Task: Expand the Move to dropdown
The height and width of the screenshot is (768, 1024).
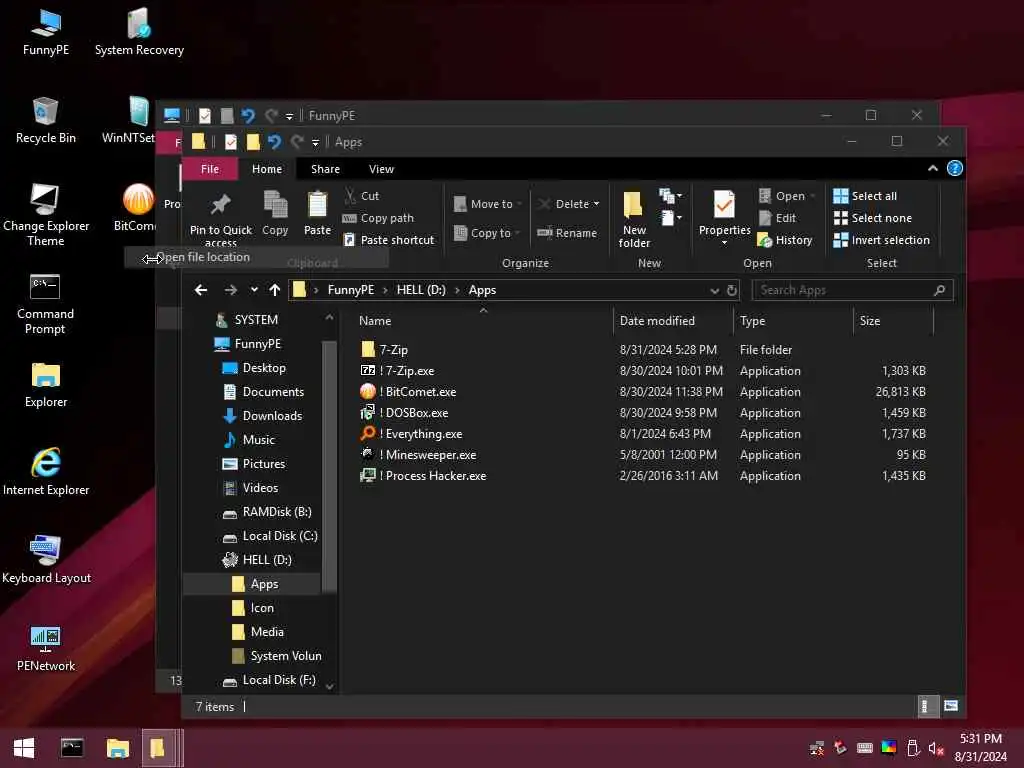Action: pos(519,204)
